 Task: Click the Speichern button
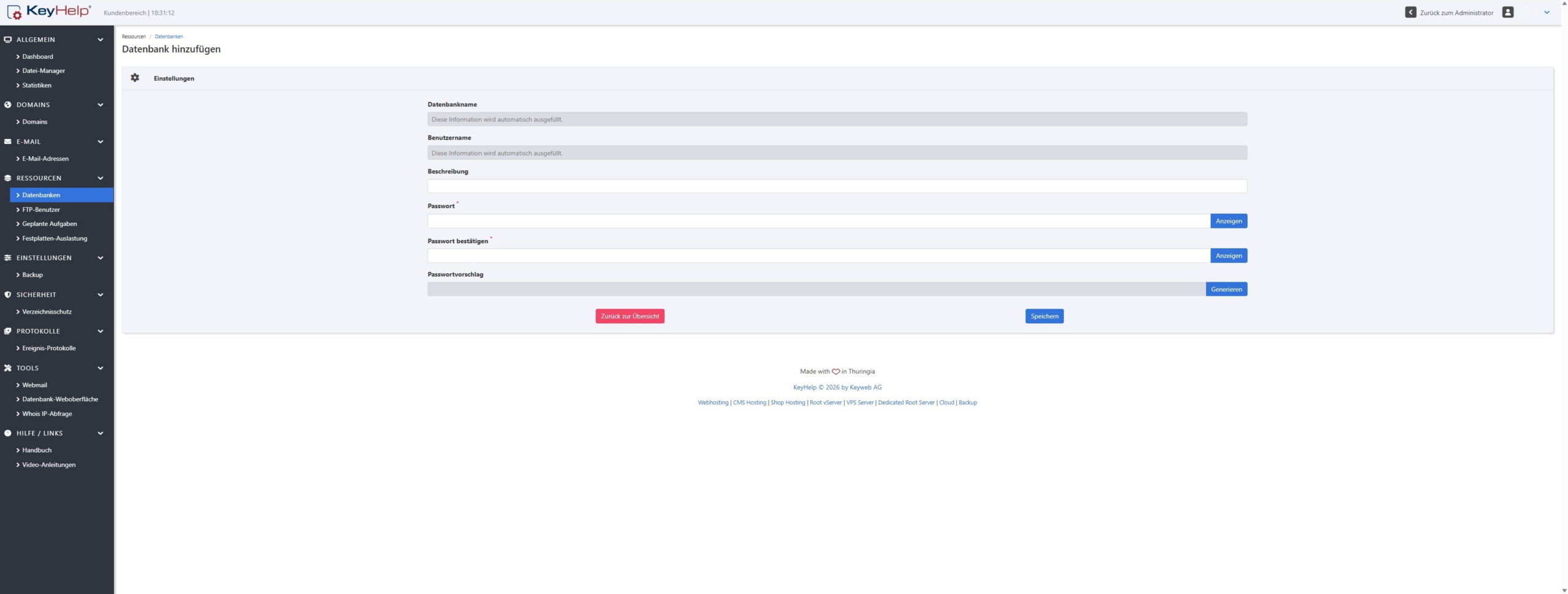pyautogui.click(x=1044, y=316)
